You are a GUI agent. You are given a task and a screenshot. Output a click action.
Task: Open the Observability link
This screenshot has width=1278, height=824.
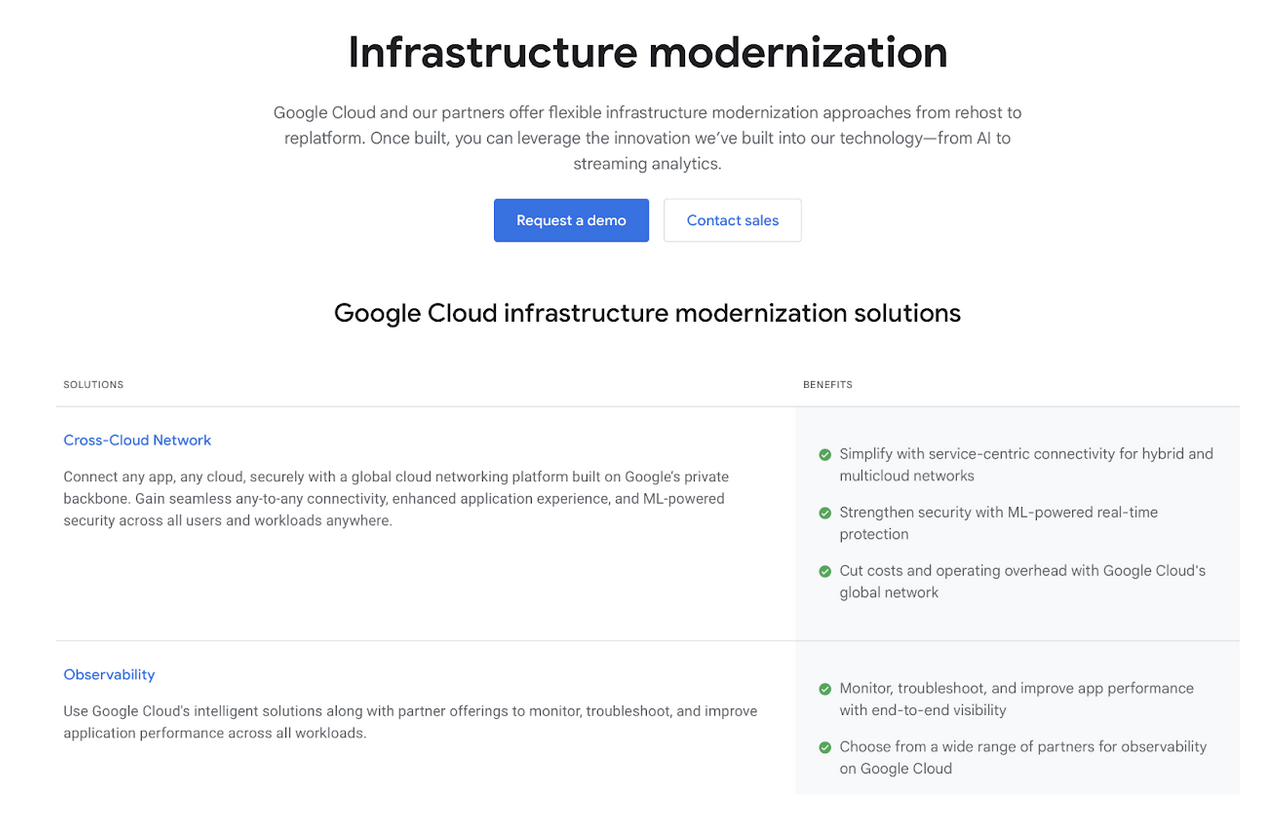(x=109, y=674)
